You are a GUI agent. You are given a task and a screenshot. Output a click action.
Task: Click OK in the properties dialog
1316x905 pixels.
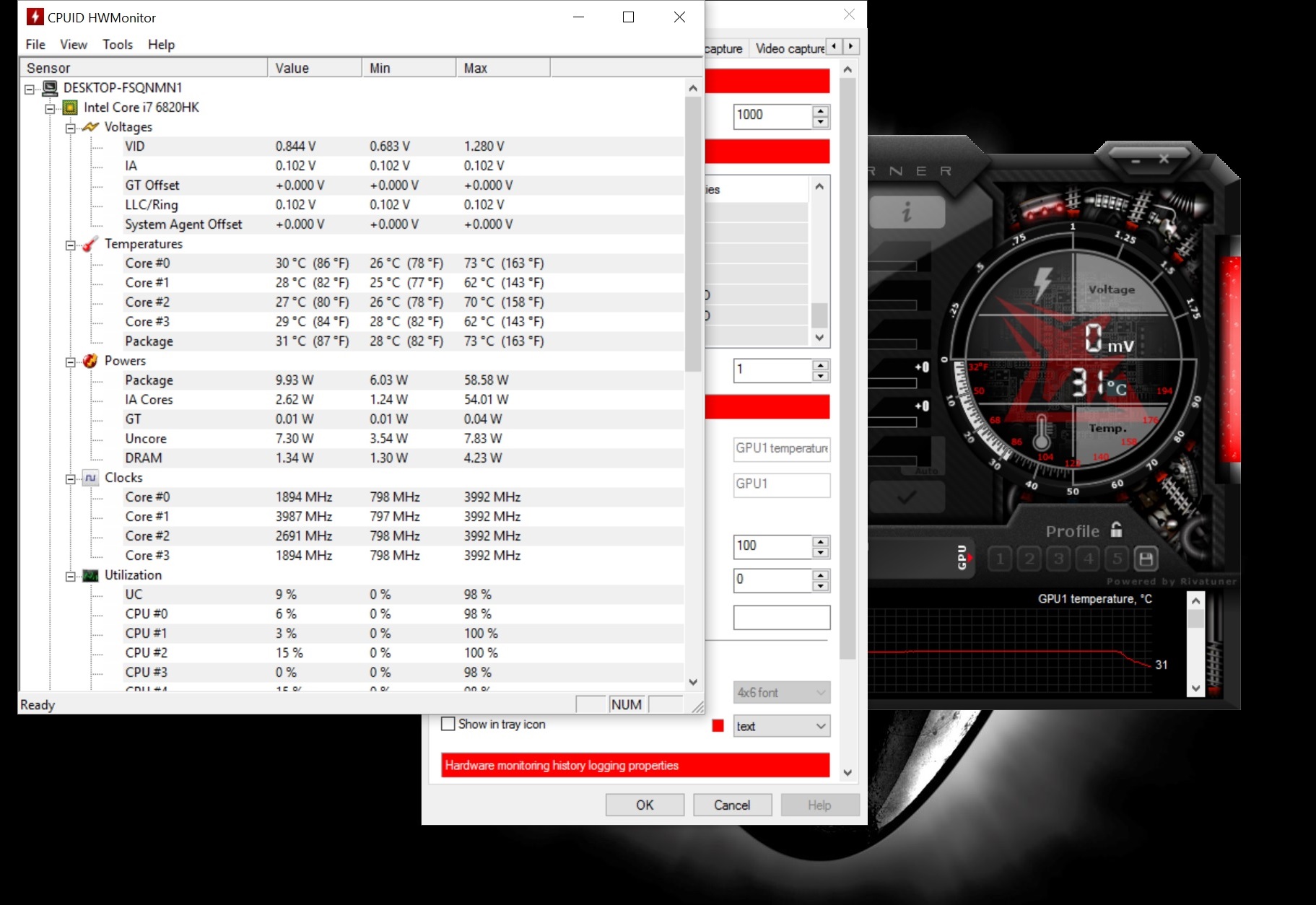pos(645,805)
